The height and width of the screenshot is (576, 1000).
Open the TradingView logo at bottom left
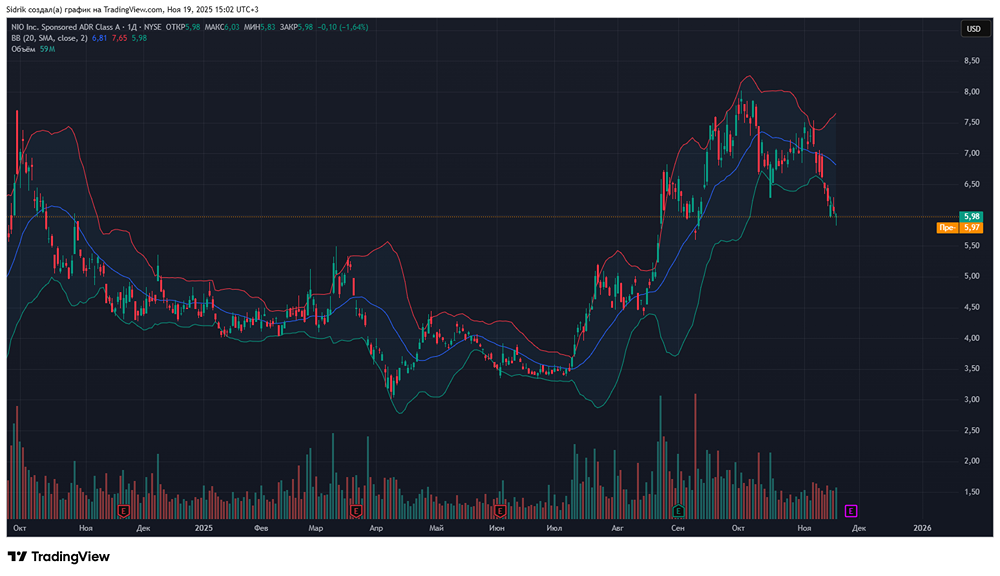59,557
